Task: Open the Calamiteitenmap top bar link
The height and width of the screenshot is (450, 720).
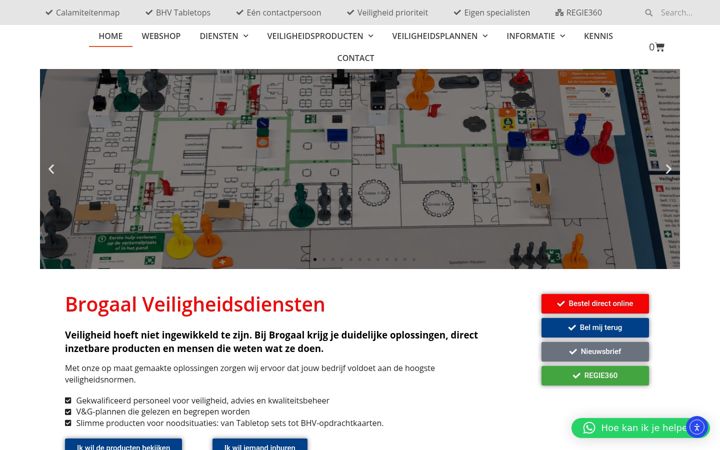Action: [x=87, y=13]
